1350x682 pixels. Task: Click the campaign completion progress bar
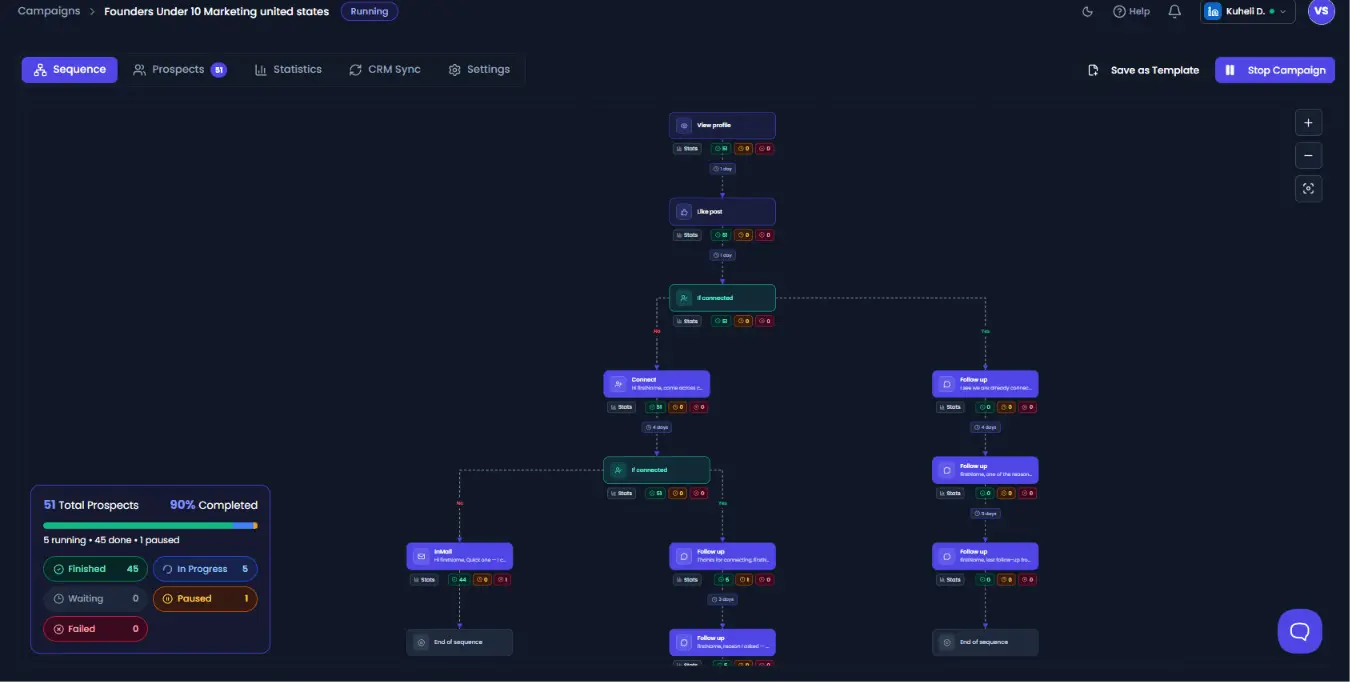coord(150,525)
